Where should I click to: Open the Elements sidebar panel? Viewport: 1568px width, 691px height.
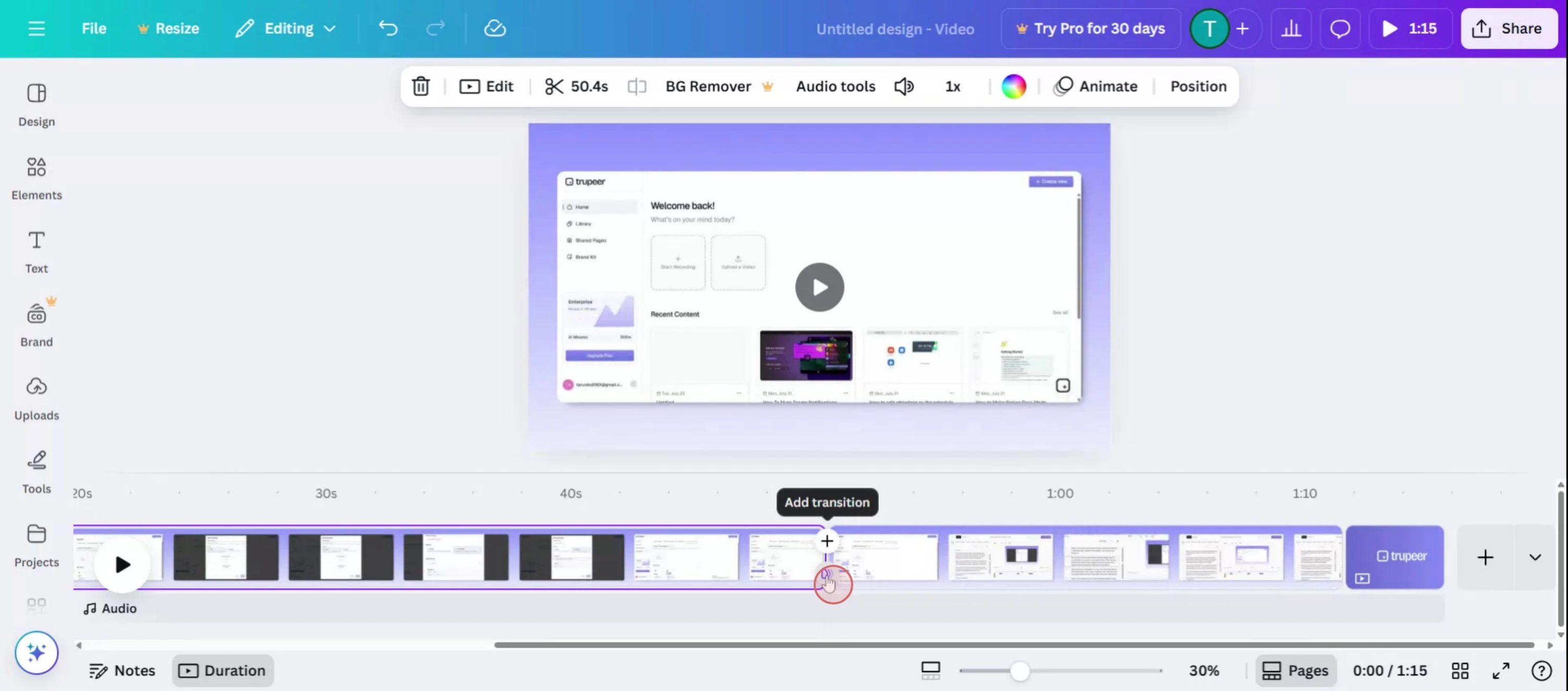click(x=36, y=178)
